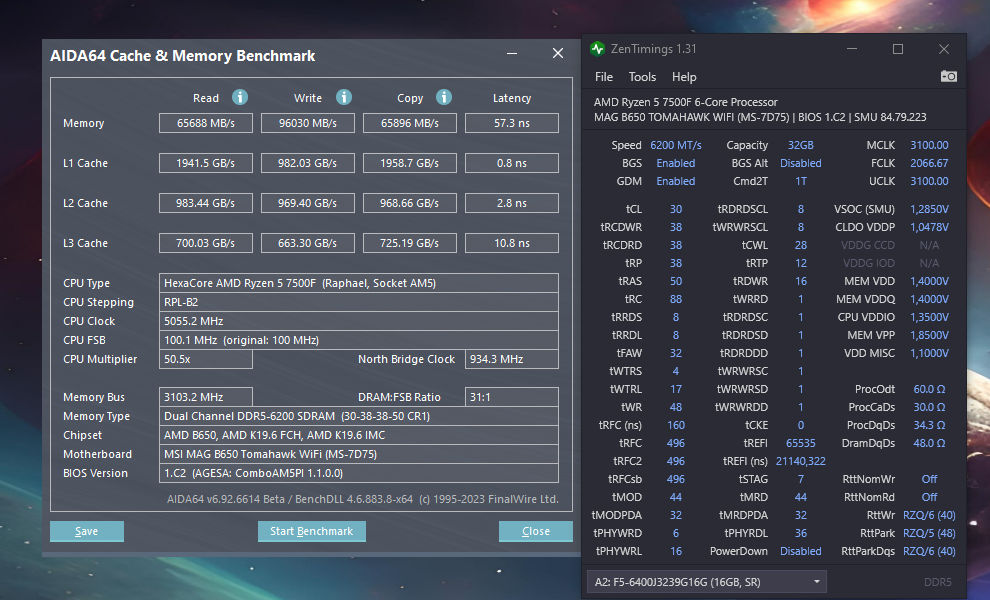Click the L2 Cache latency 2.8 ns field
The height and width of the screenshot is (600, 990).
(x=511, y=203)
